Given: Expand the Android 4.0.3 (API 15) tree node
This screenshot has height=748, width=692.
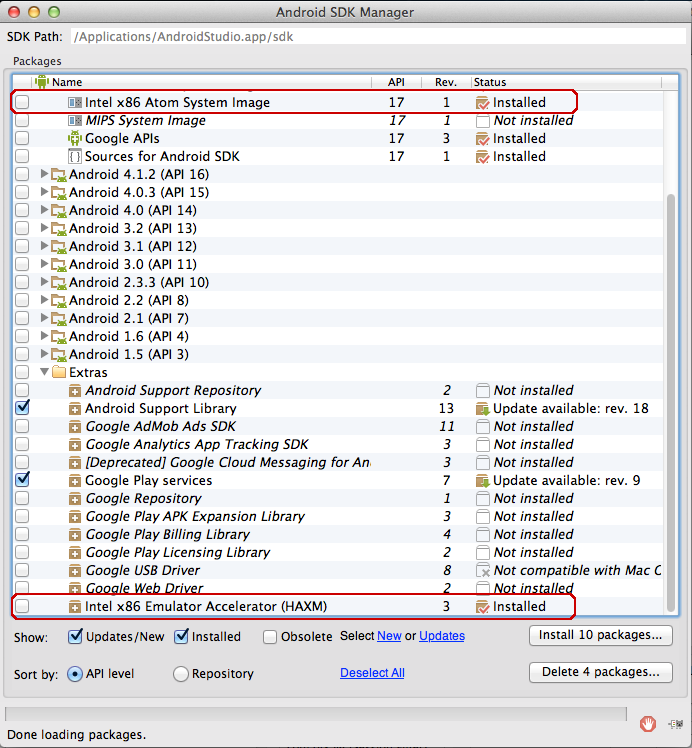Looking at the screenshot, I should [44, 192].
